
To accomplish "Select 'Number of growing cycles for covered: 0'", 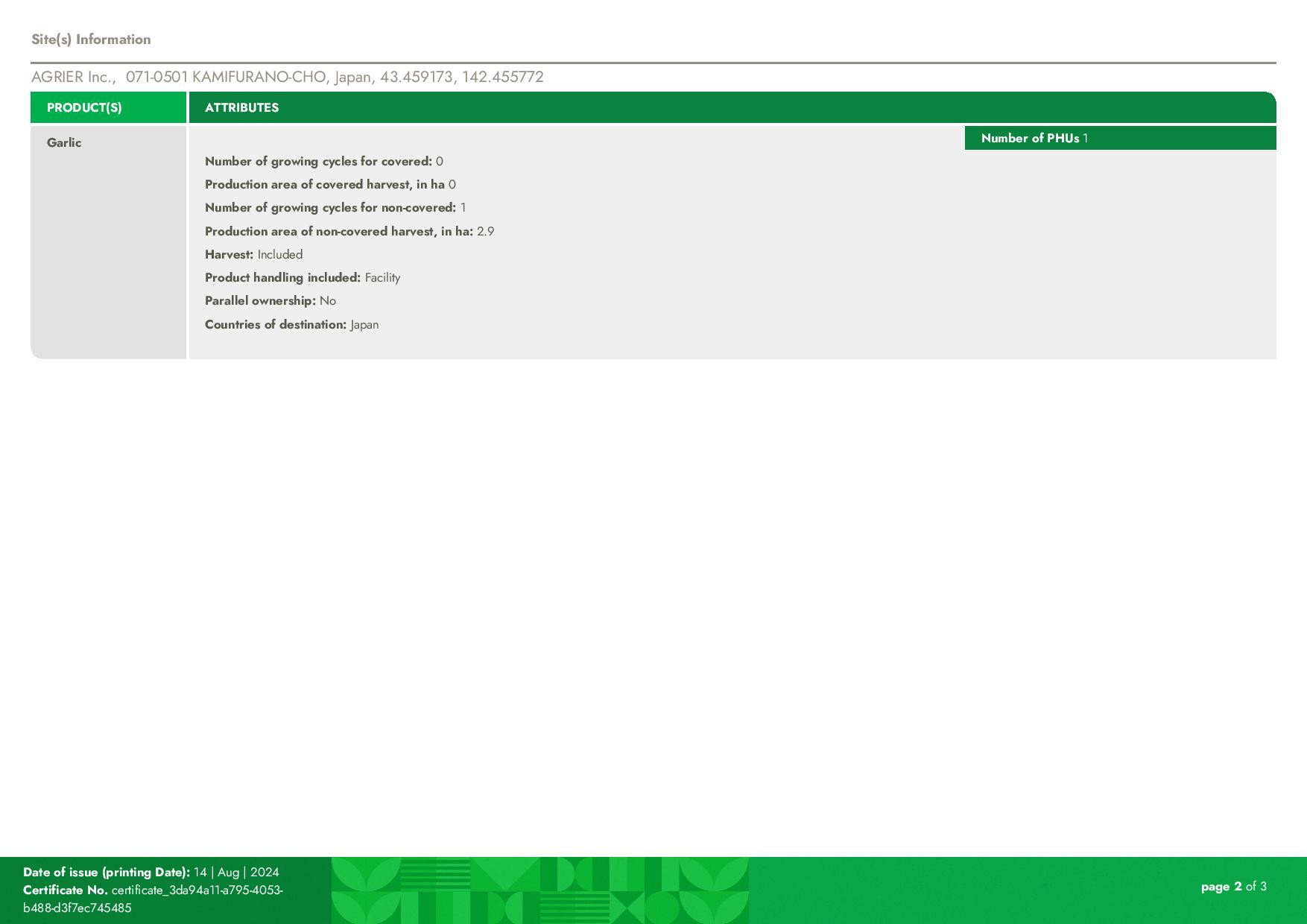I will click(x=324, y=161).
